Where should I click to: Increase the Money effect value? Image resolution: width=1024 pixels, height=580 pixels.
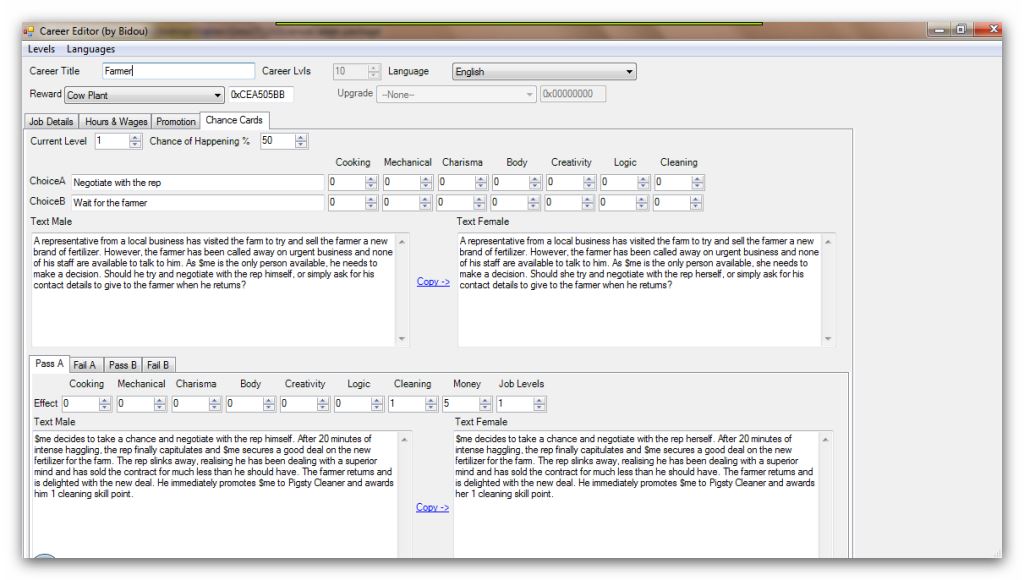[x=485, y=399]
